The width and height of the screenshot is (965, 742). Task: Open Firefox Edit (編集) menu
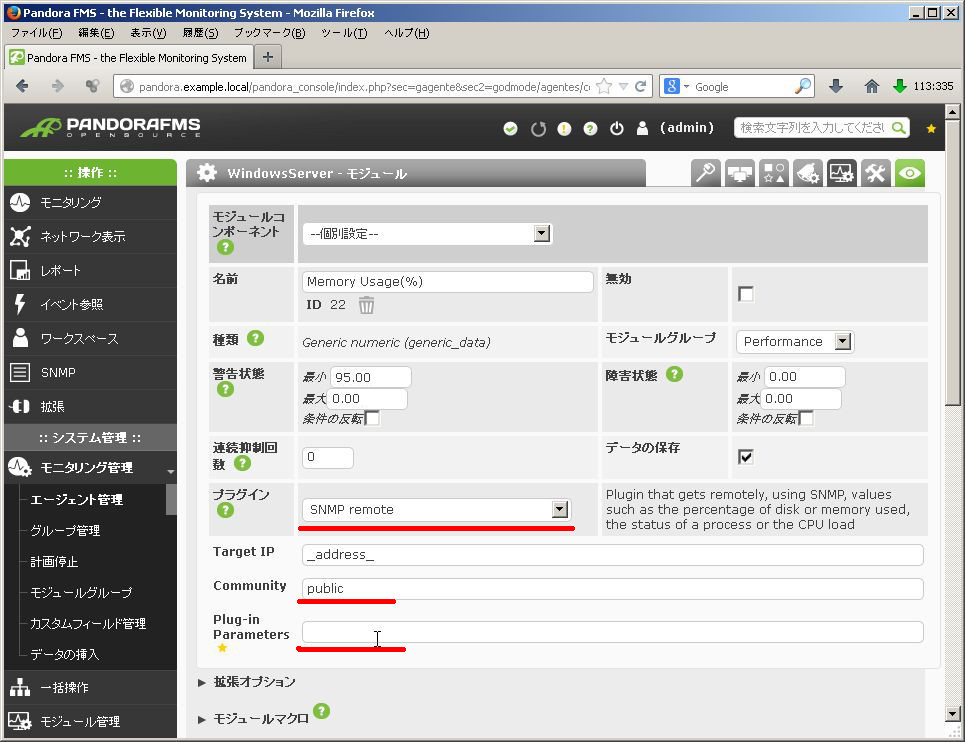click(96, 33)
